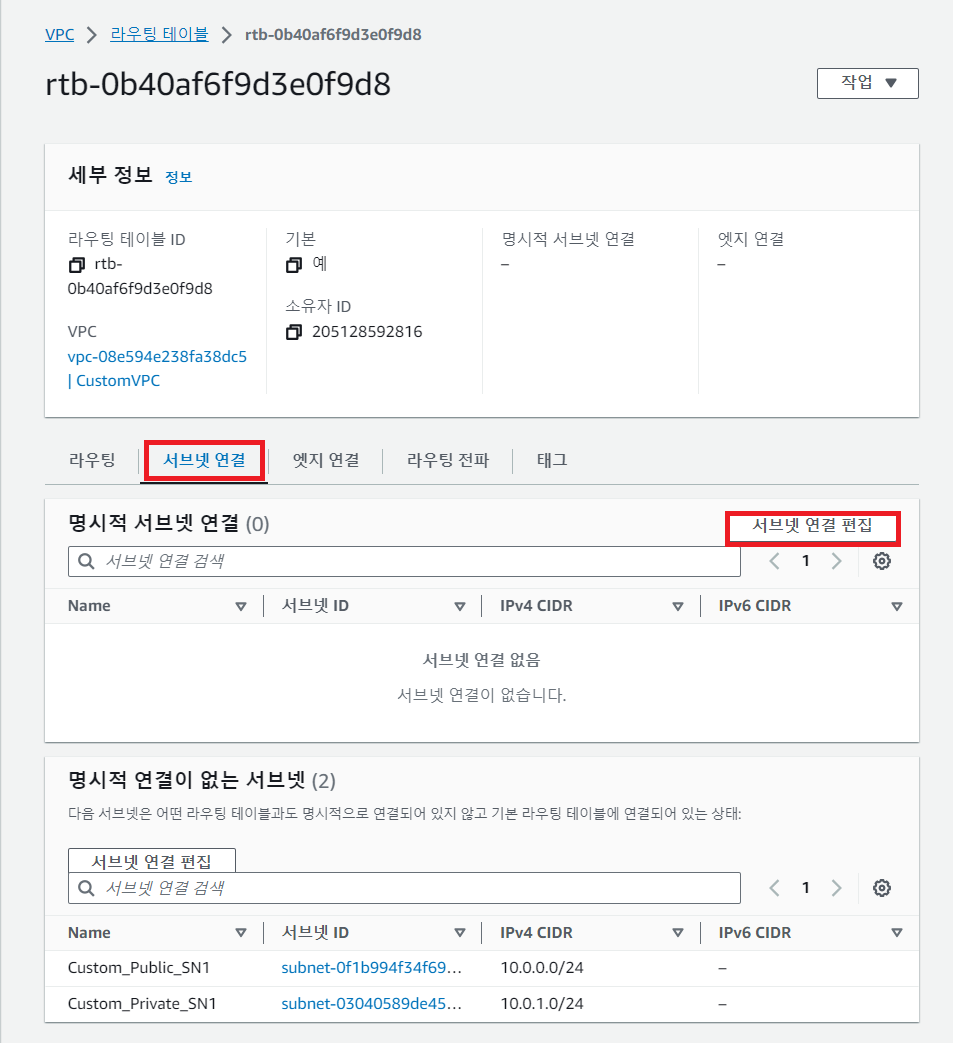This screenshot has width=953, height=1043.
Task: Copy the 기본 value 예
Action: [x=293, y=265]
